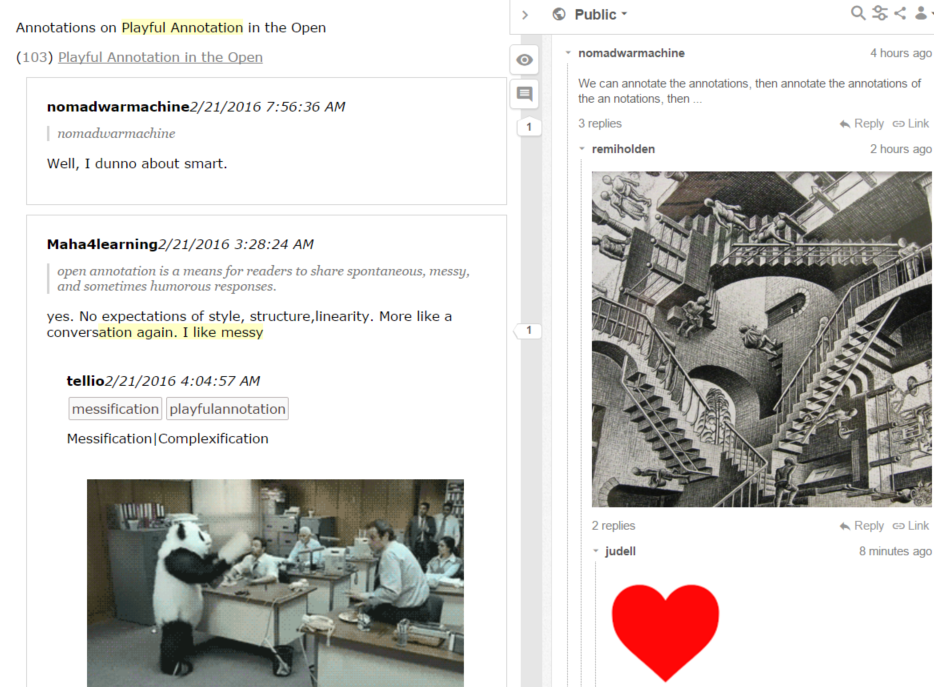Click the '8 minutes ago' timestamp
This screenshot has width=934, height=687.
coord(895,551)
